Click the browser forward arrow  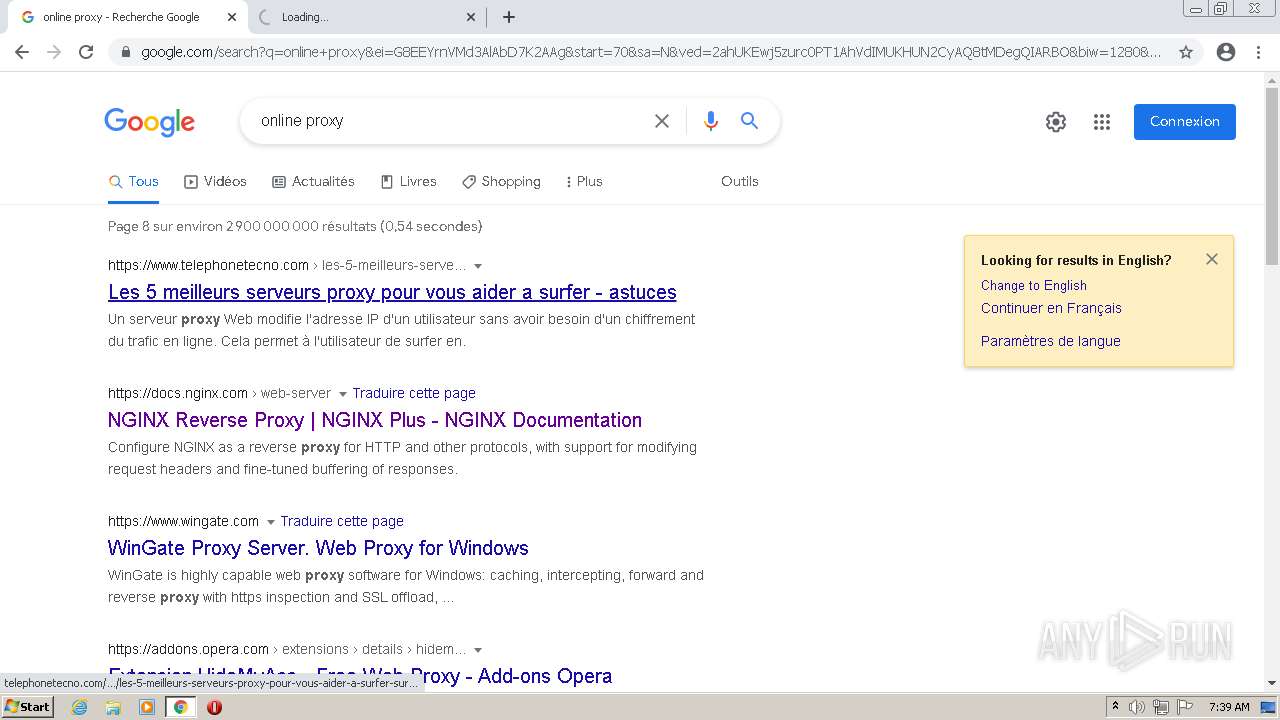(x=54, y=52)
